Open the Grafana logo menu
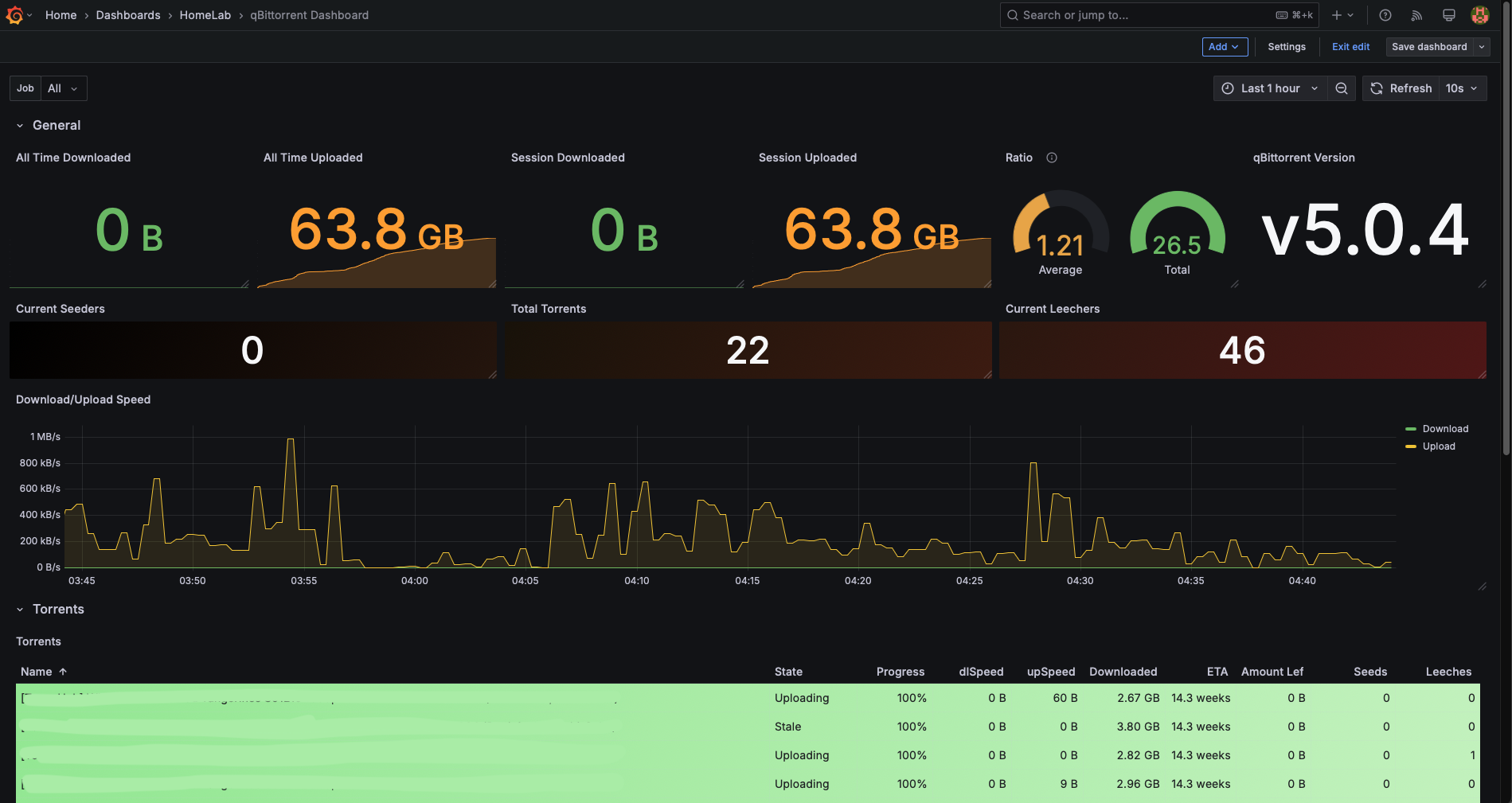This screenshot has width=1512, height=803. (14, 15)
